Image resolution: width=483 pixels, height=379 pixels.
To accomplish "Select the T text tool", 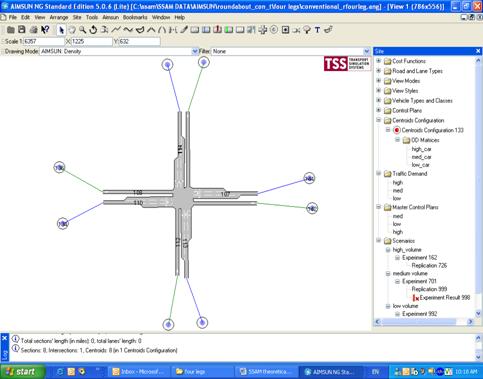I will pyautogui.click(x=317, y=30).
